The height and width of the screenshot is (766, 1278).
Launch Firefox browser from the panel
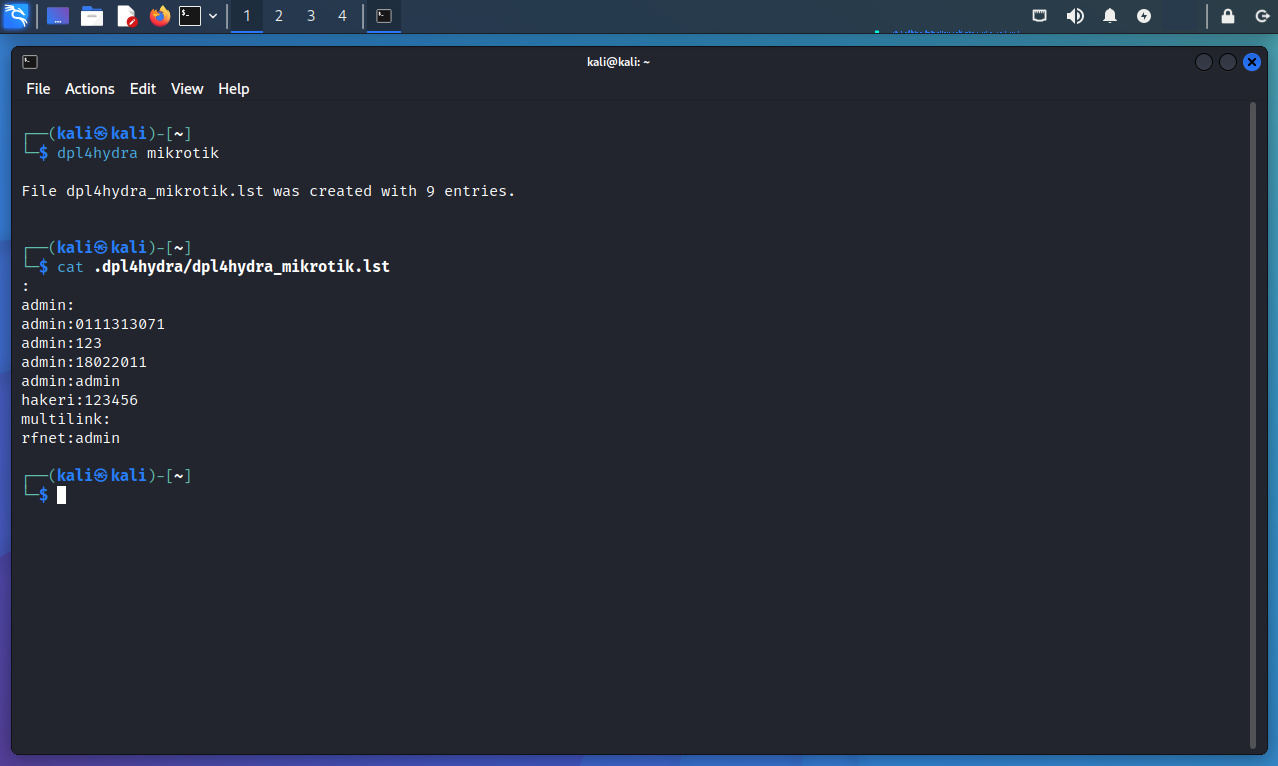[159, 16]
